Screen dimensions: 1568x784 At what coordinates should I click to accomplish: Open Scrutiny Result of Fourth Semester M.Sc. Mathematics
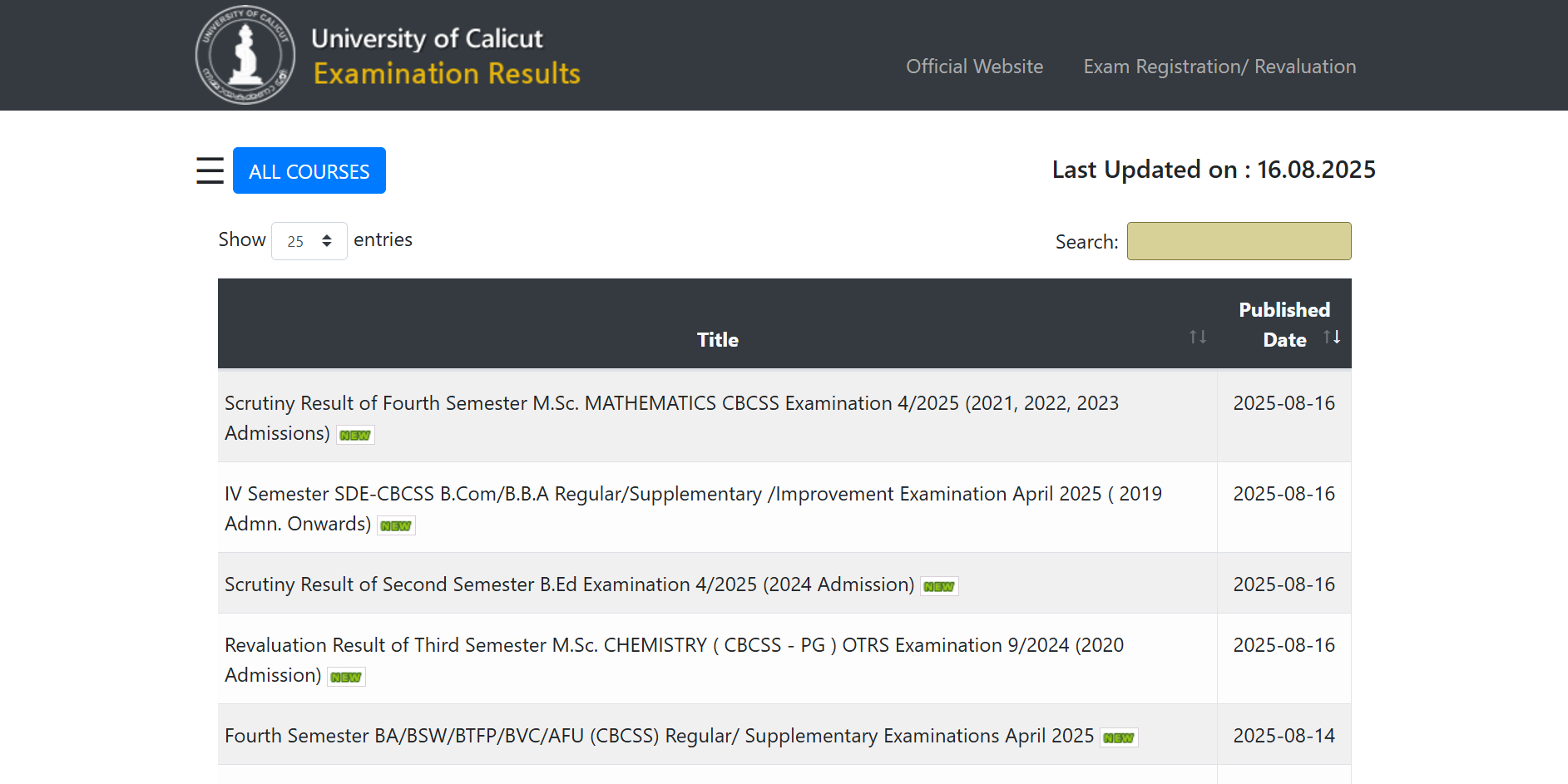click(x=670, y=404)
